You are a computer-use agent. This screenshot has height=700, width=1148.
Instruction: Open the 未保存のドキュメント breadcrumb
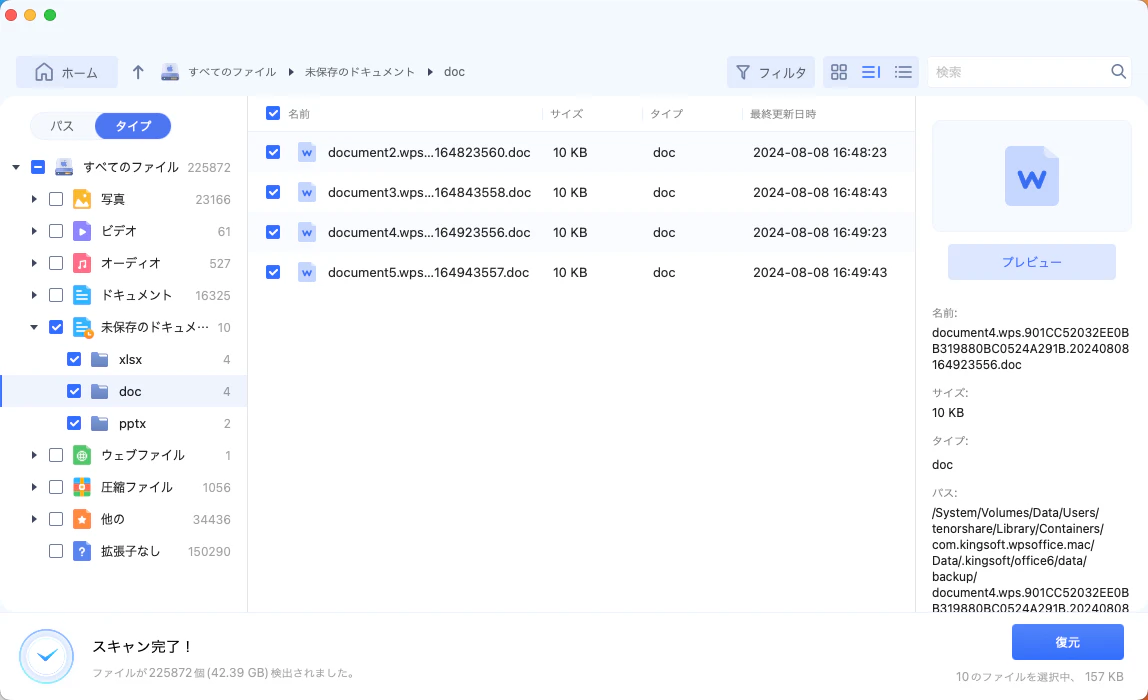point(359,72)
